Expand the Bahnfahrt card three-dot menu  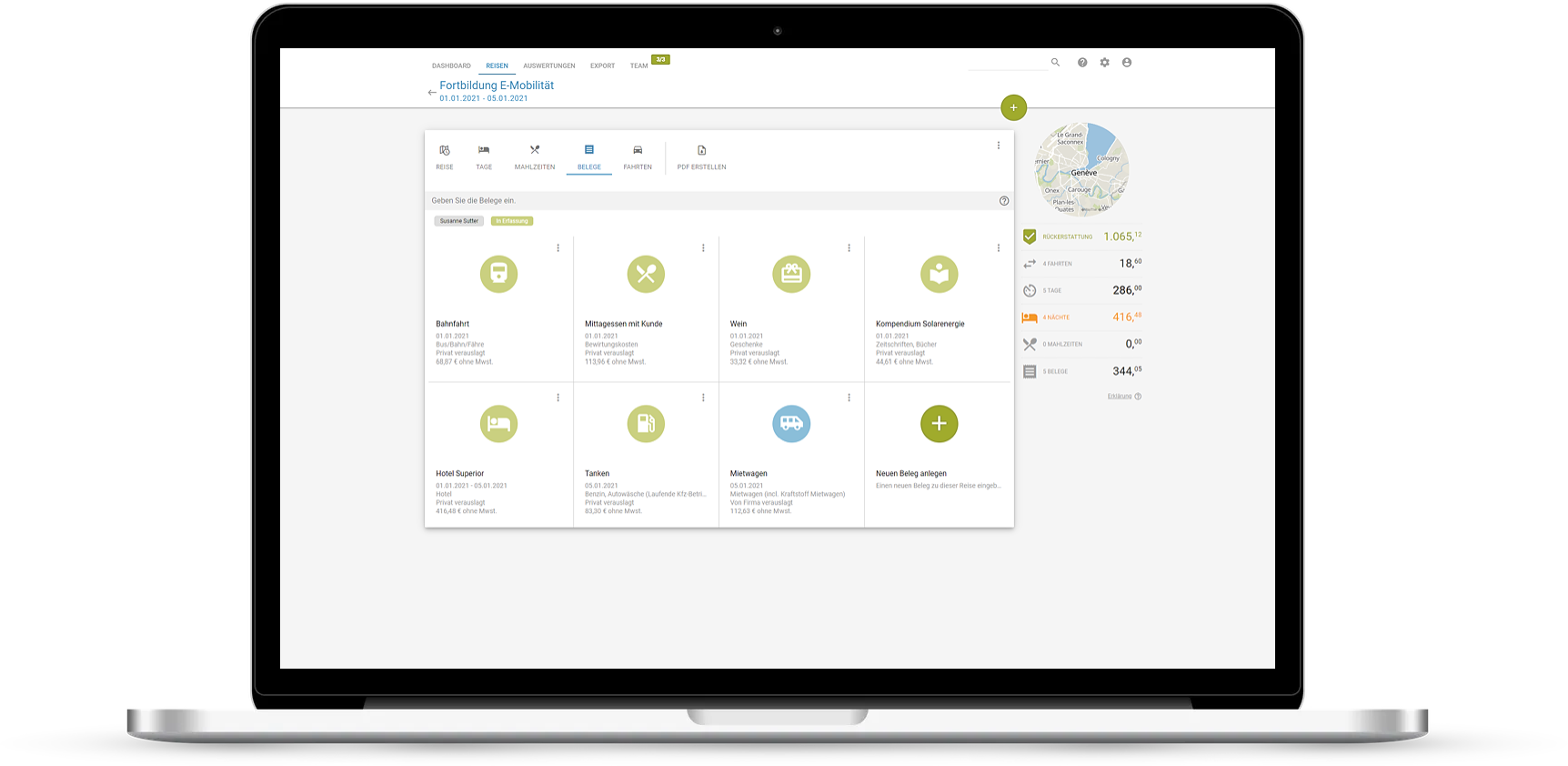pos(558,248)
